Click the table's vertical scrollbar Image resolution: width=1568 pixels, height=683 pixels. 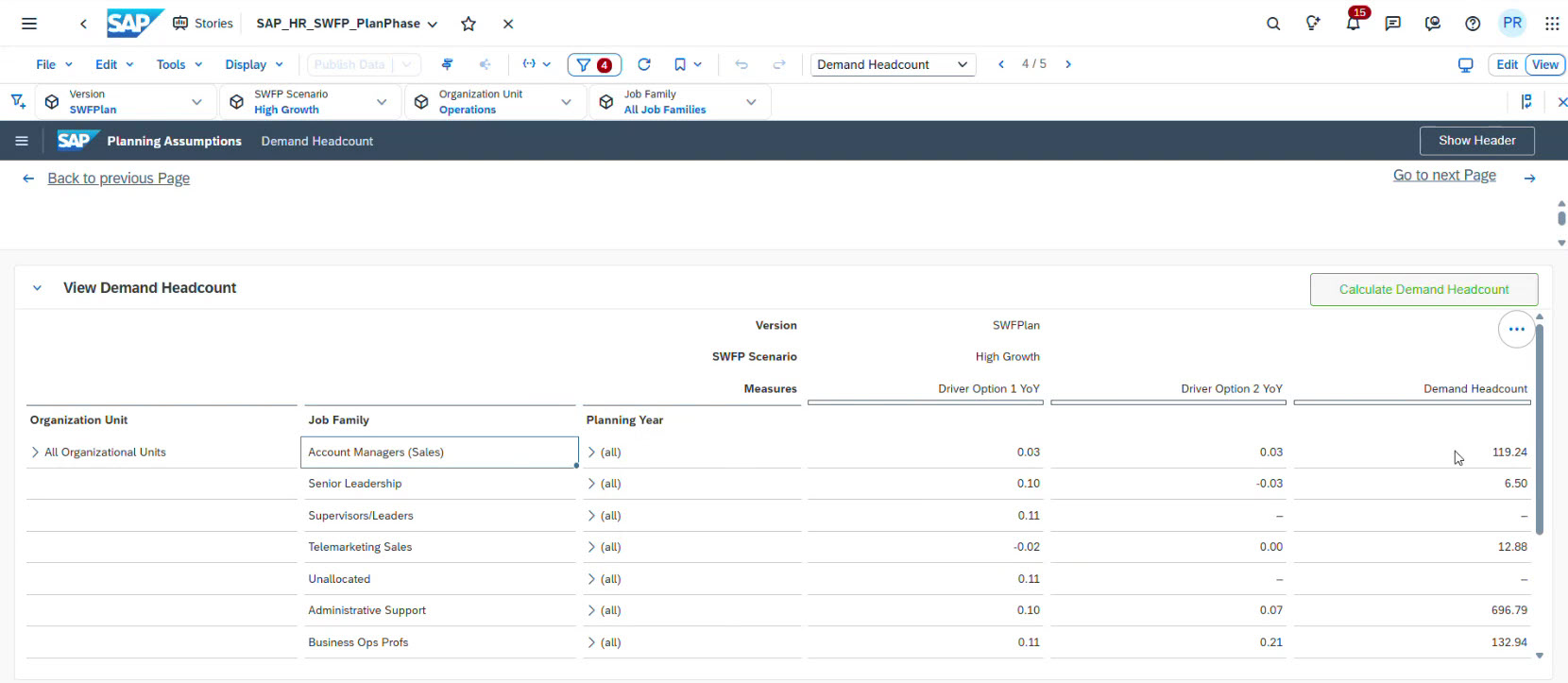click(x=1539, y=430)
